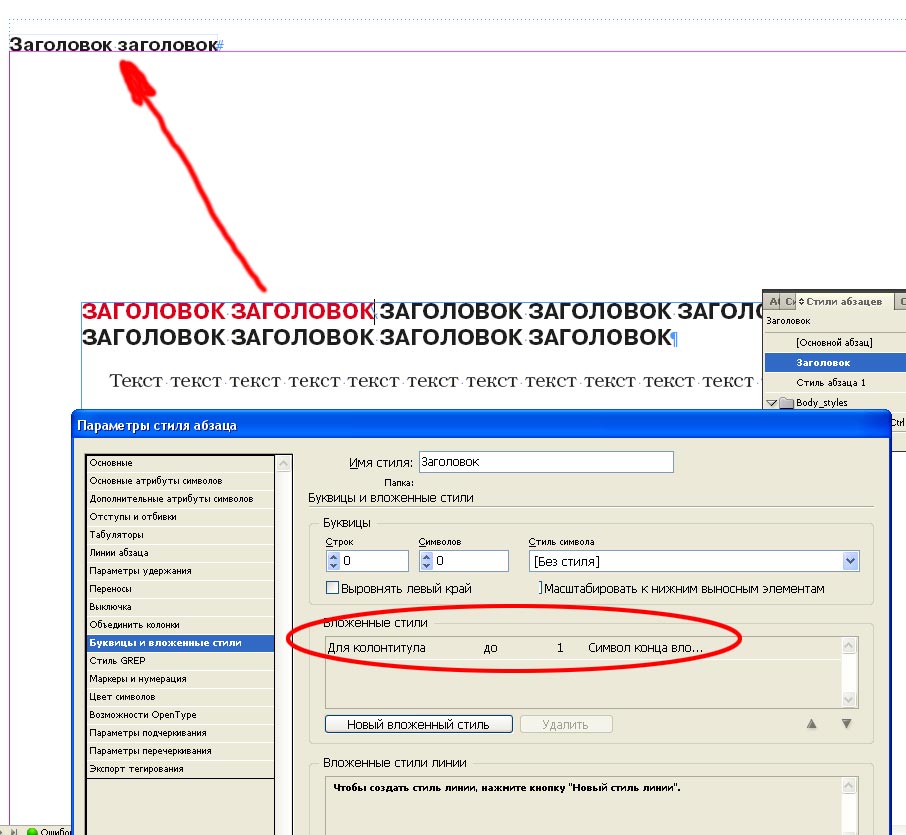Click the Стили абзацев panel tab
Viewport: 906px width, 835px height.
click(x=842, y=302)
